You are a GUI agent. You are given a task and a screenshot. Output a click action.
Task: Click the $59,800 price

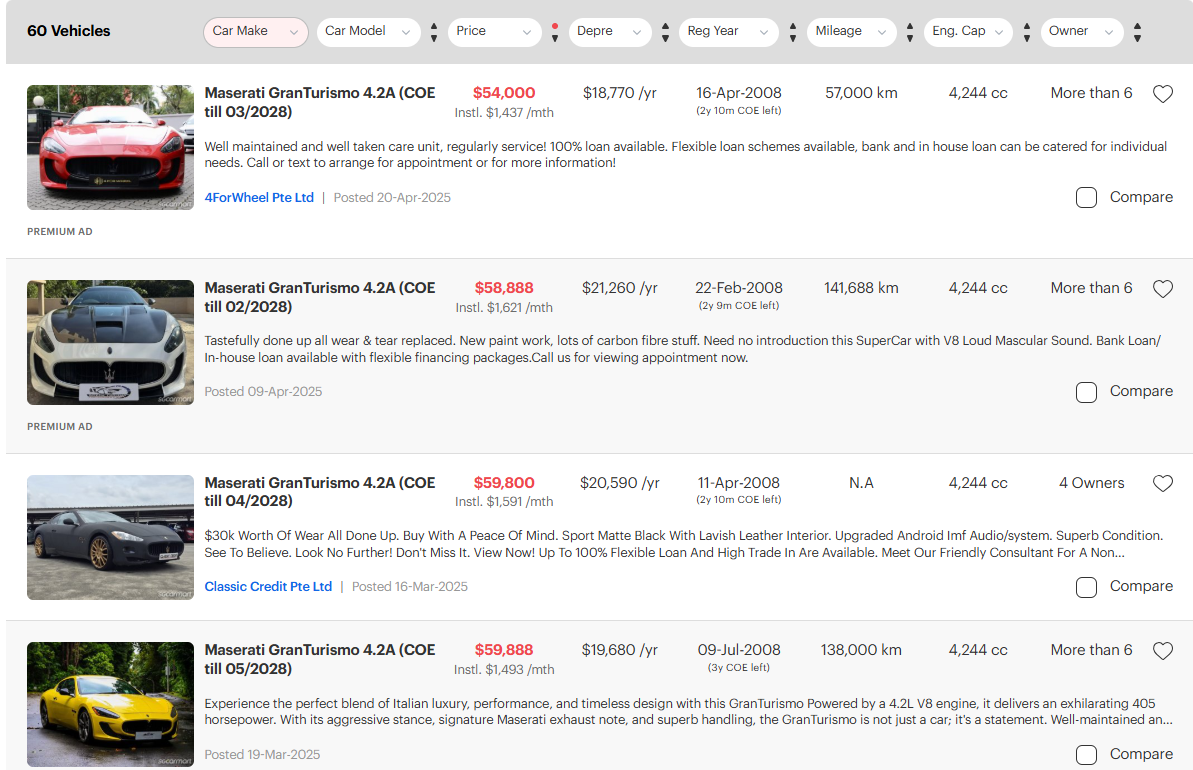pos(504,482)
